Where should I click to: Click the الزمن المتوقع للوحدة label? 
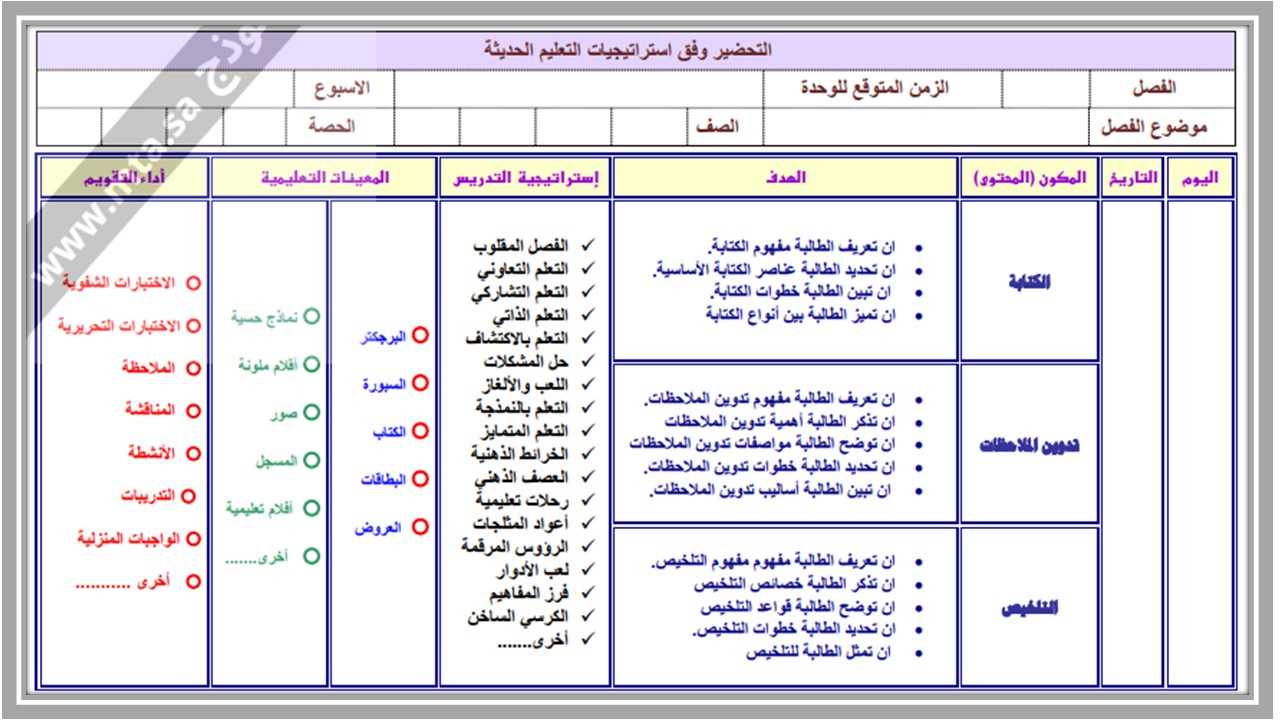tap(875, 88)
